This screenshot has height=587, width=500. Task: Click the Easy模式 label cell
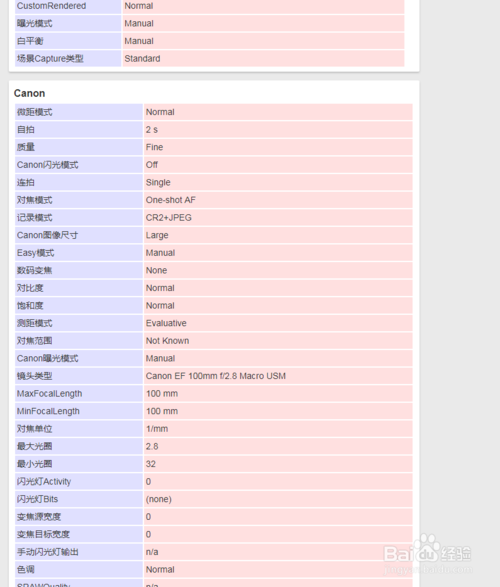(79, 253)
